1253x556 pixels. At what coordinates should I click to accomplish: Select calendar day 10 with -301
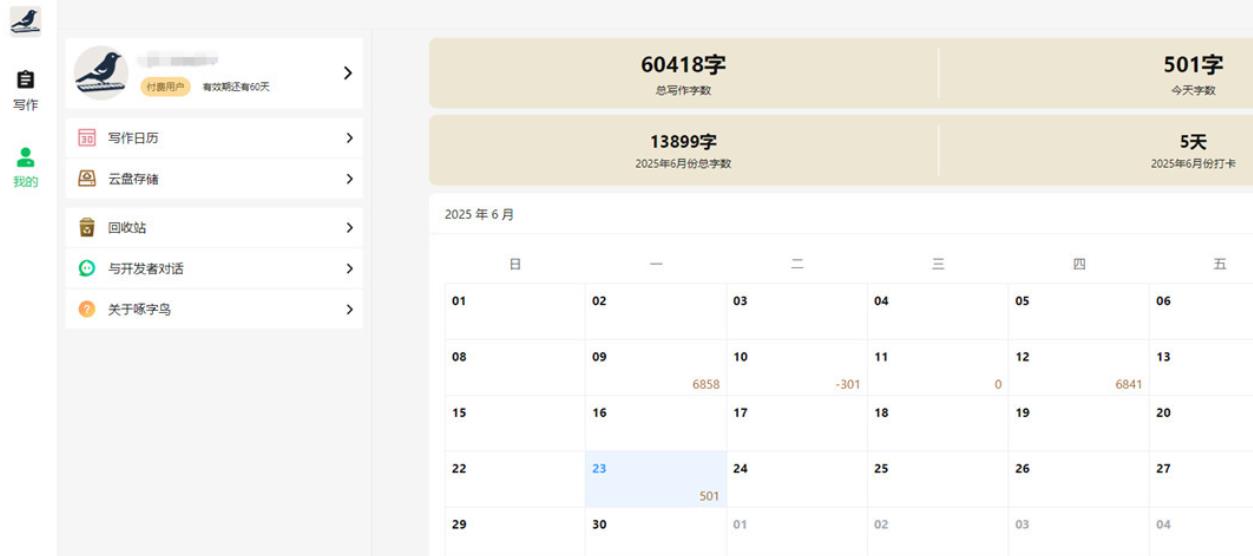click(x=797, y=367)
